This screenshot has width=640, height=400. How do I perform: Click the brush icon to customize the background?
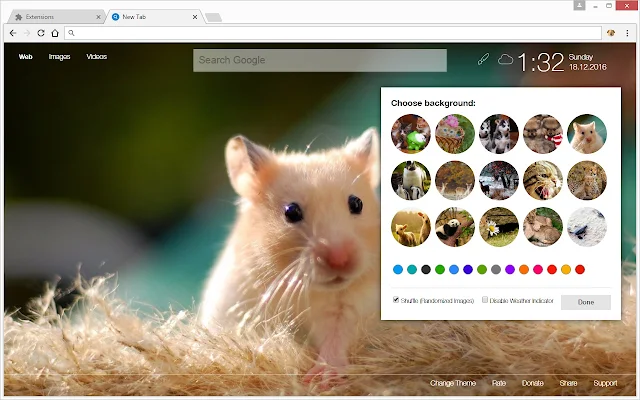[483, 59]
